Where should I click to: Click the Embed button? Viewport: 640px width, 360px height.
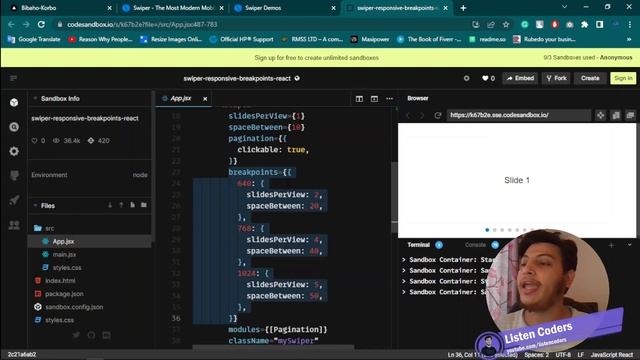520,78
